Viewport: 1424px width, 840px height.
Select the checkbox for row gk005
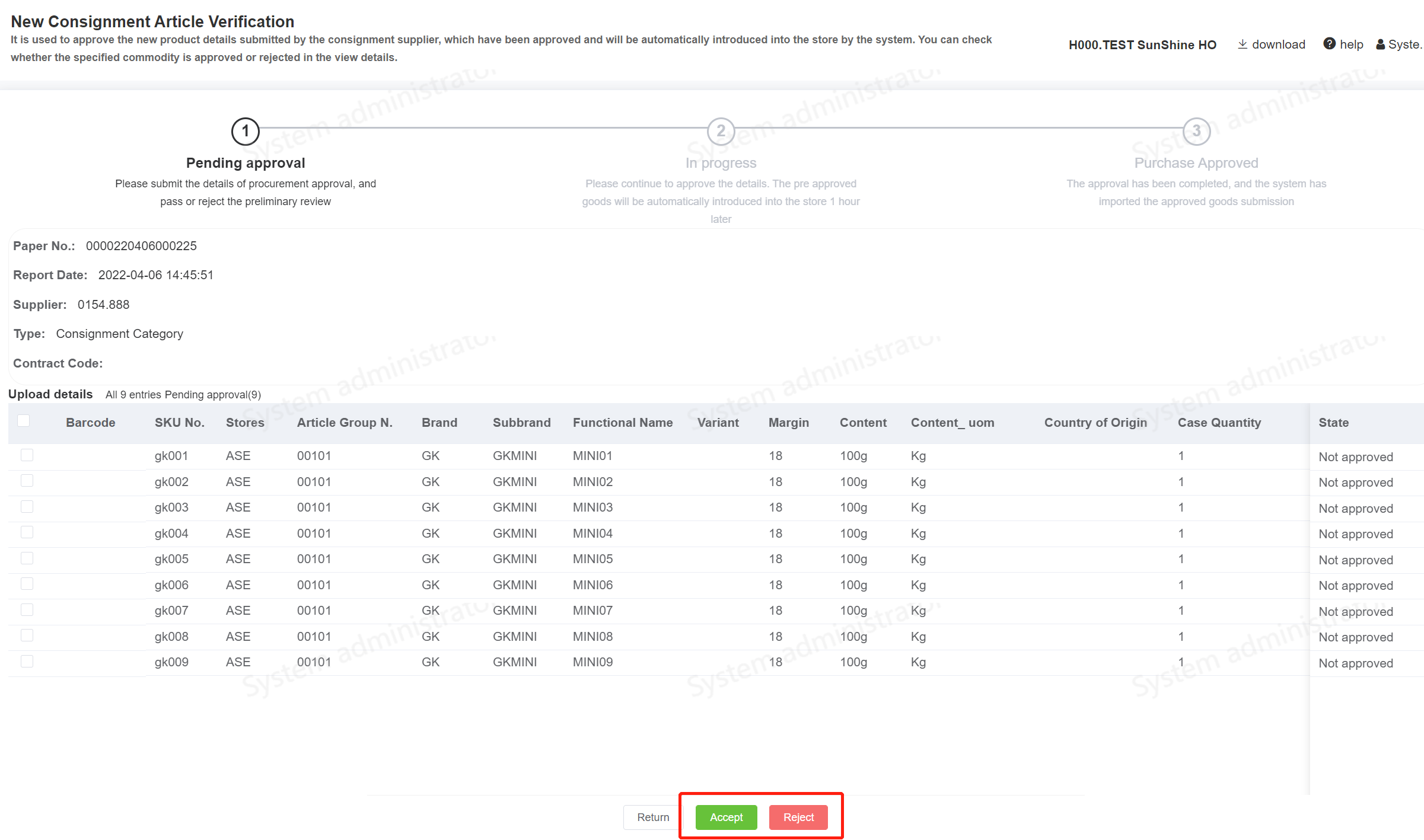[27, 558]
